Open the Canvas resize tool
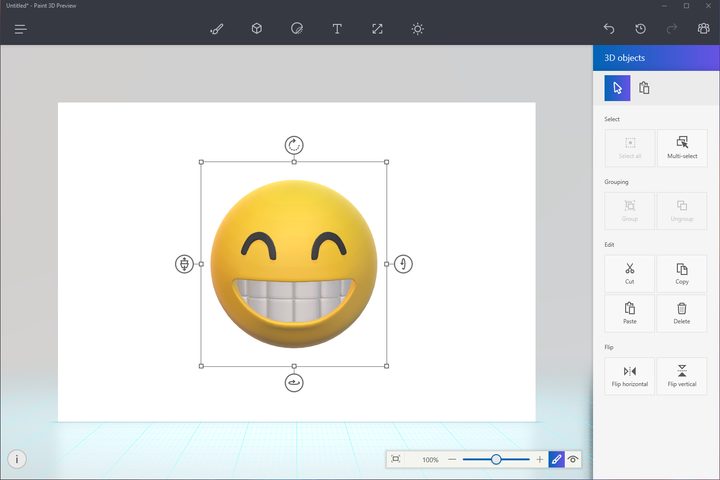The image size is (720, 480). click(x=377, y=29)
